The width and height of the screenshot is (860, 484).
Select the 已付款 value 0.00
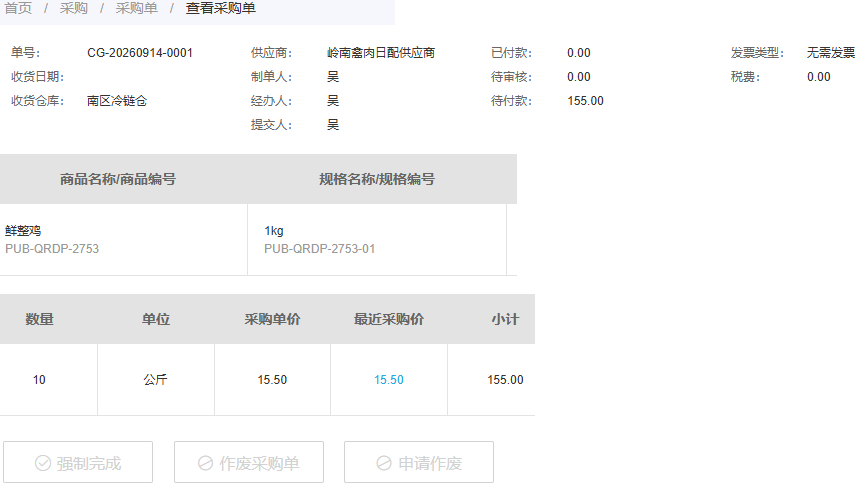pos(579,53)
